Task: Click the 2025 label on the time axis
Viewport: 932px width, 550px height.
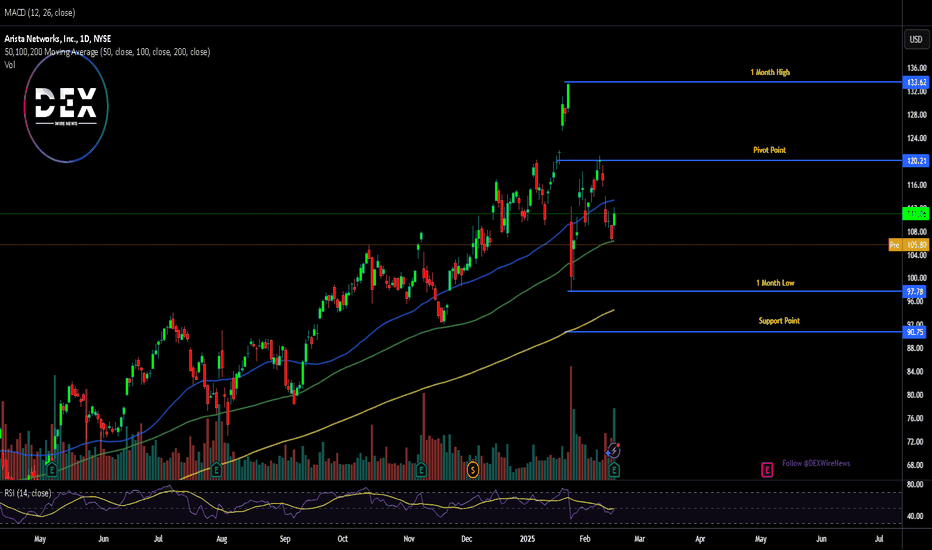Action: pyautogui.click(x=527, y=539)
